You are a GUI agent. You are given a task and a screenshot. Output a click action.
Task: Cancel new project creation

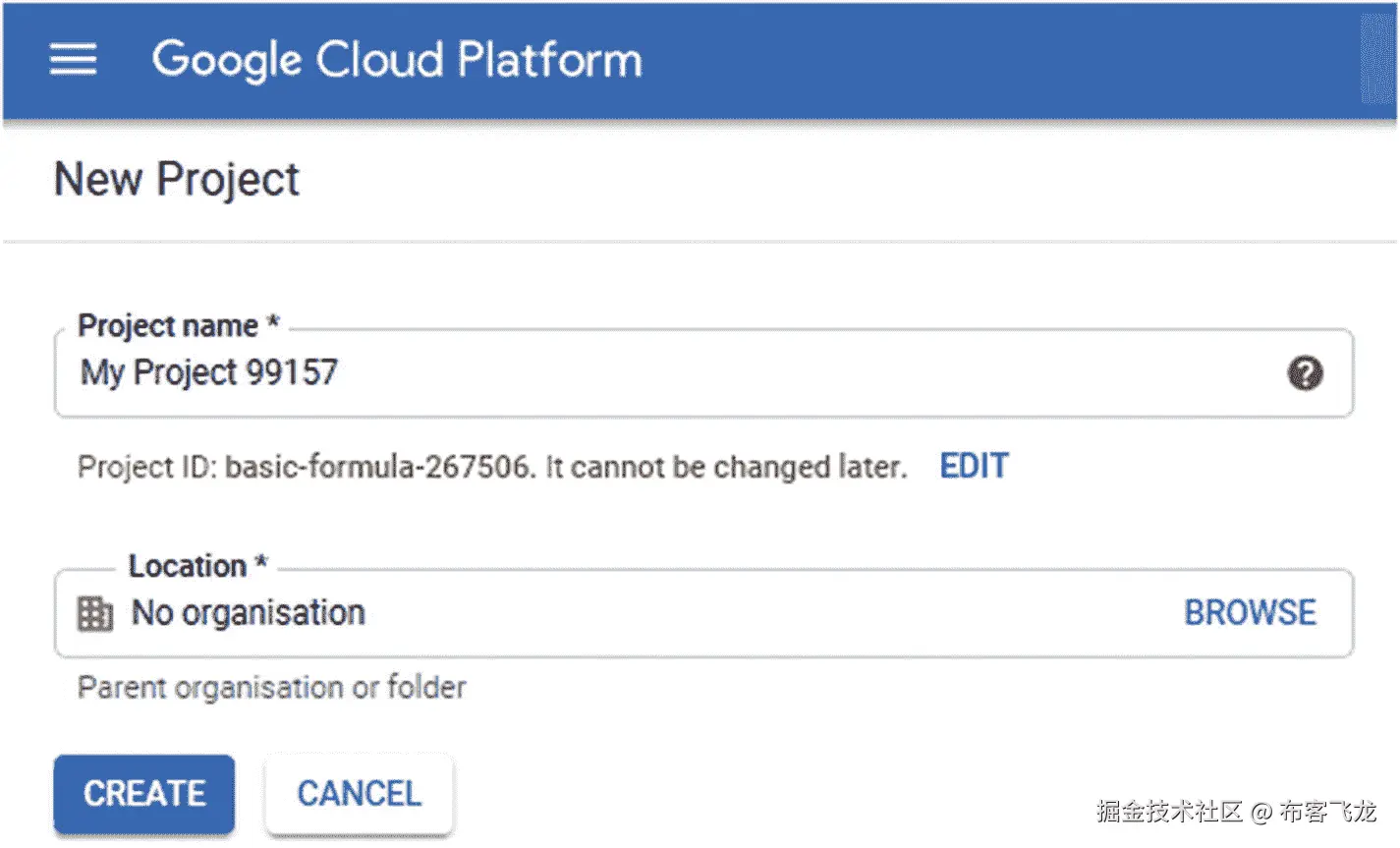[x=359, y=793]
